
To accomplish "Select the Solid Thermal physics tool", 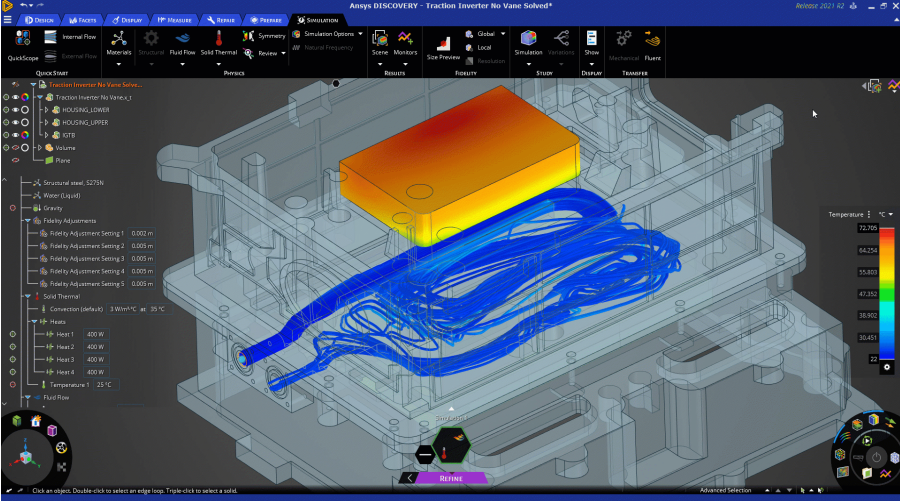I will (219, 44).
